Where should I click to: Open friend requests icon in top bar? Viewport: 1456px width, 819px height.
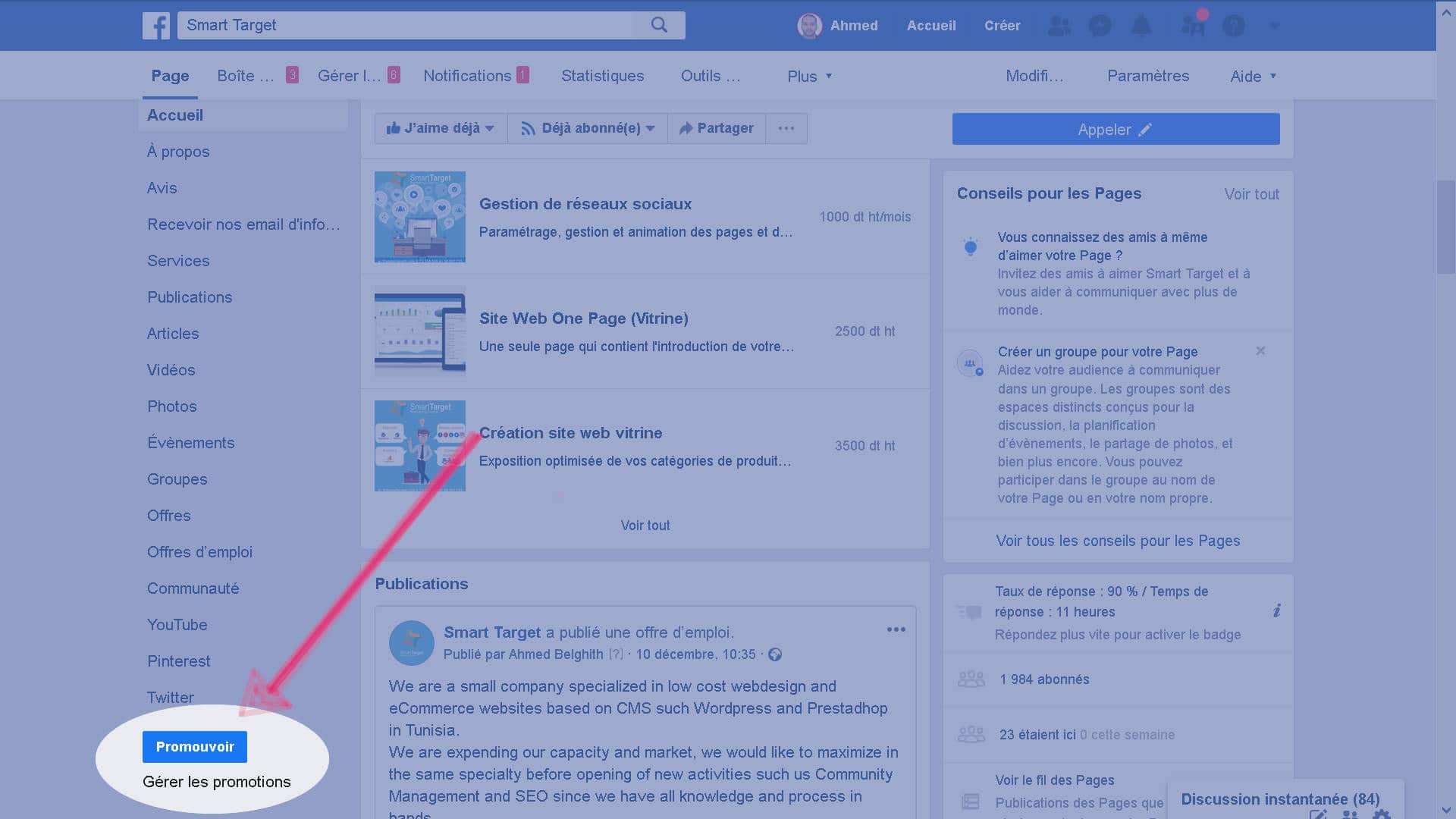[x=1059, y=26]
